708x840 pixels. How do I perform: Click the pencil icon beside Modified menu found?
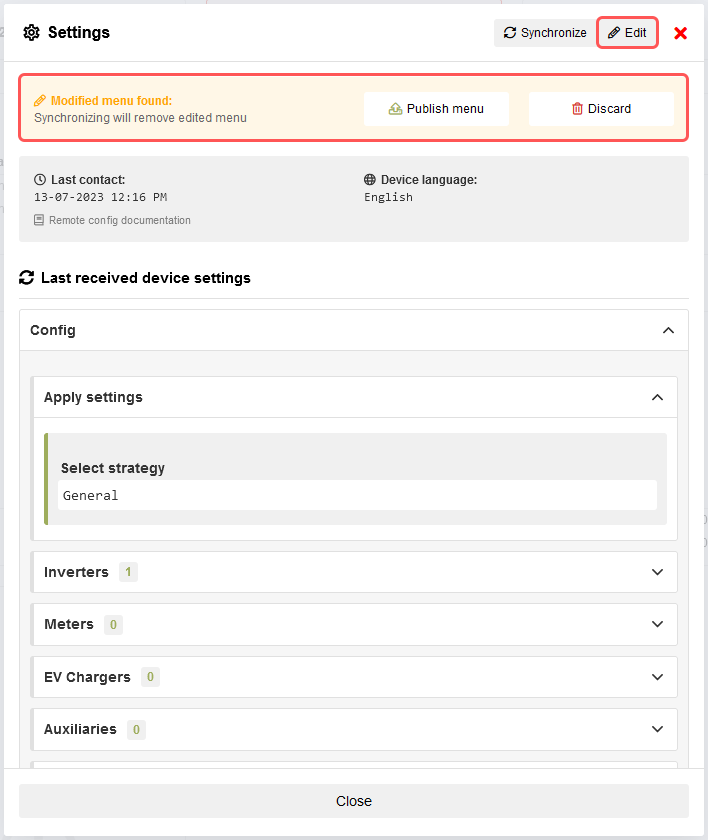[40, 101]
